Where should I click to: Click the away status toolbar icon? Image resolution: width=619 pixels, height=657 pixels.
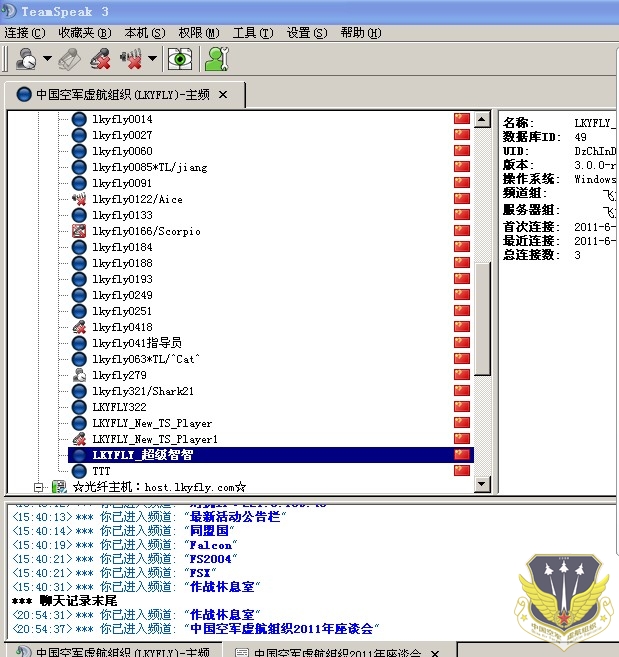(x=26, y=59)
